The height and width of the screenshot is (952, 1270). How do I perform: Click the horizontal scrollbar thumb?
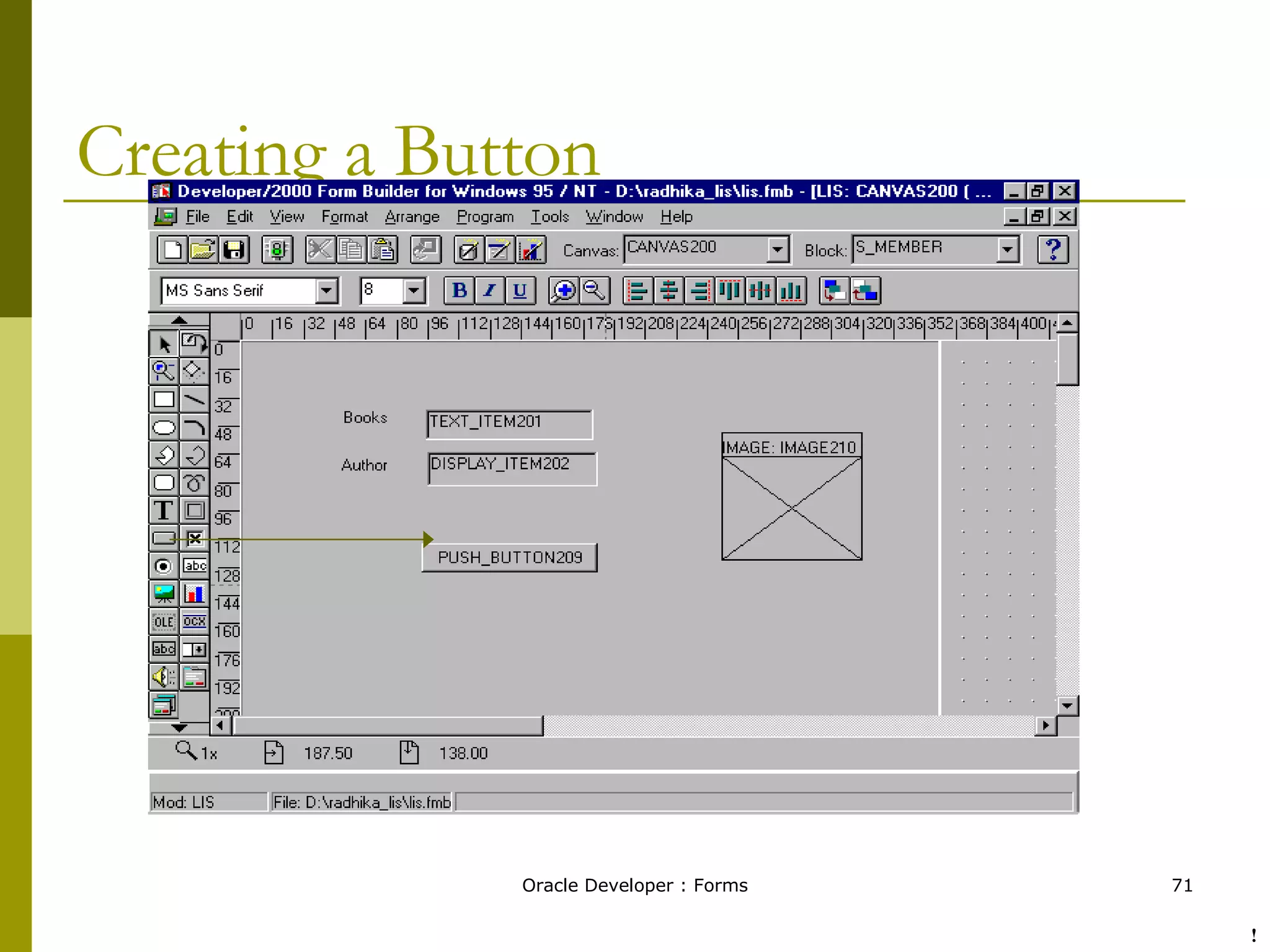click(388, 725)
